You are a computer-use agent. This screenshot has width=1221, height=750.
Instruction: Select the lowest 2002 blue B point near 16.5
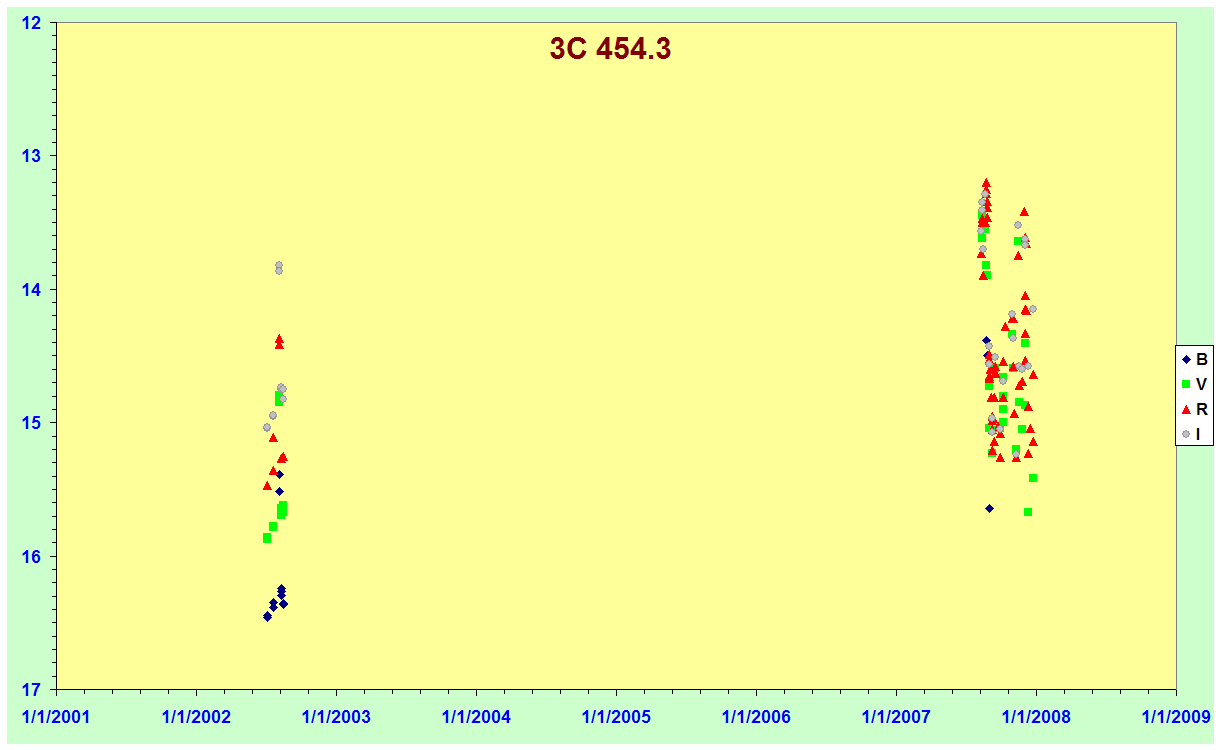pyautogui.click(x=267, y=616)
